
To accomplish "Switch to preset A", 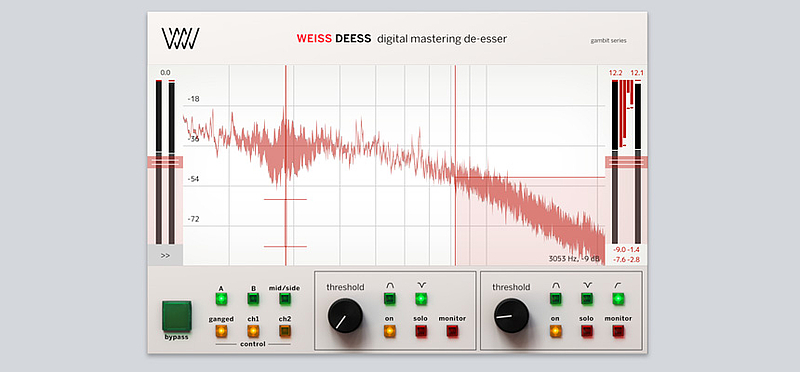I will [x=221, y=299].
